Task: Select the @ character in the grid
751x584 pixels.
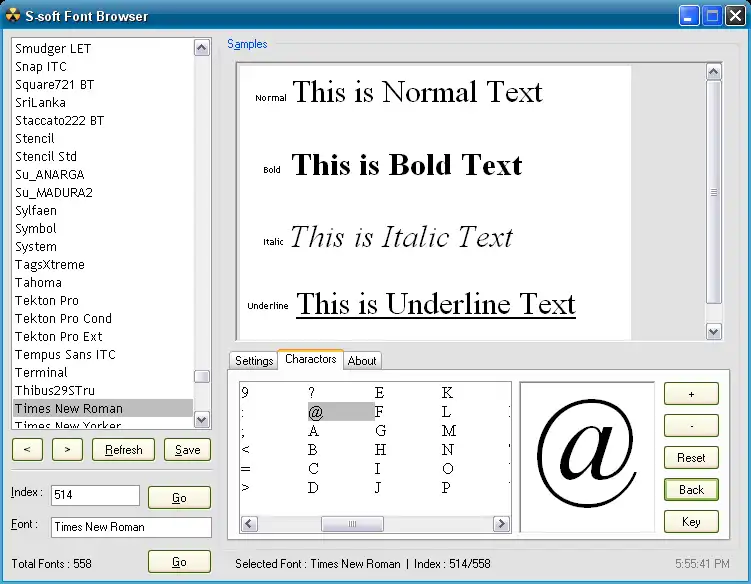Action: click(341, 412)
